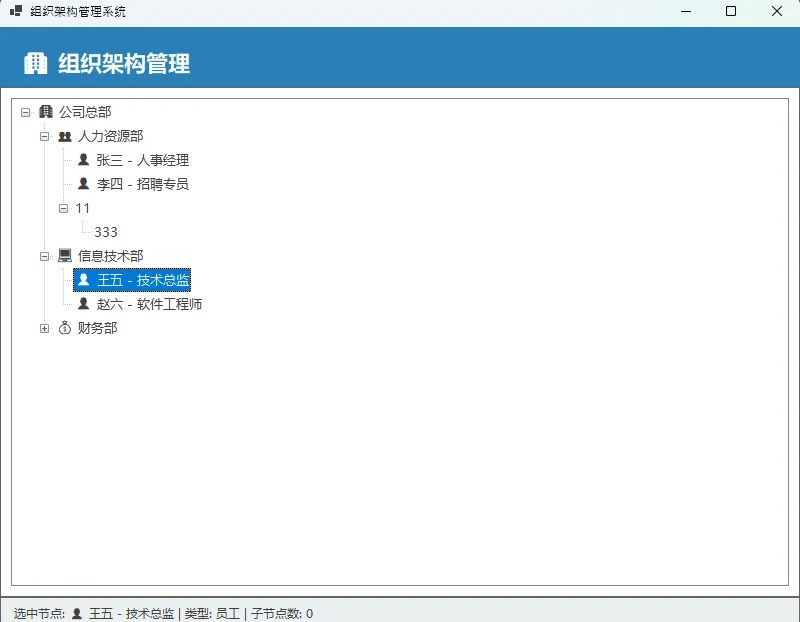Collapse the node named 11
This screenshot has height=622, width=800.
tap(64, 208)
